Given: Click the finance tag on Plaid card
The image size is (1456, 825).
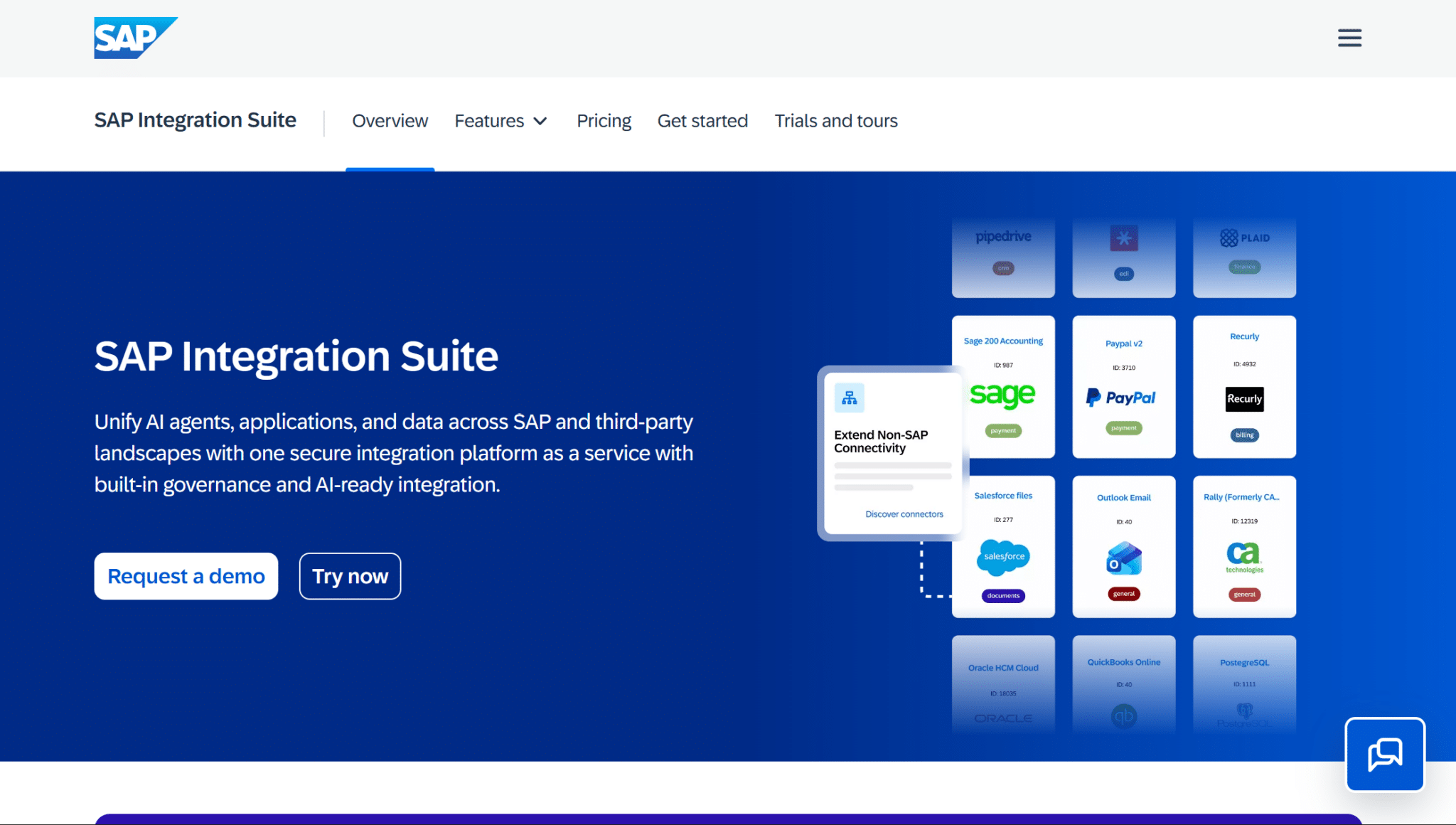Looking at the screenshot, I should (1244, 267).
